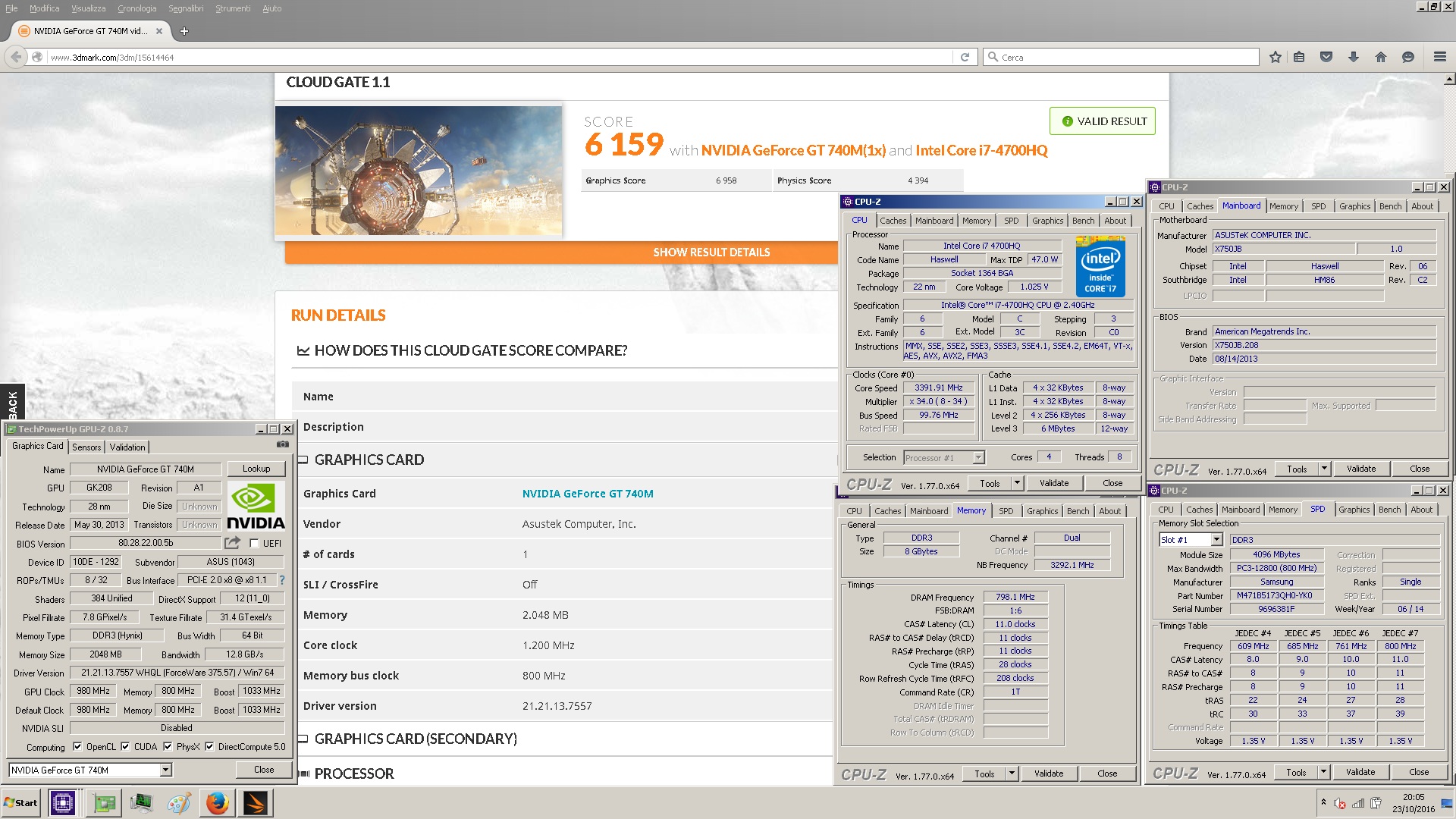Click the muted volume tray icon
This screenshot has height=819, width=1456.
click(x=1340, y=804)
